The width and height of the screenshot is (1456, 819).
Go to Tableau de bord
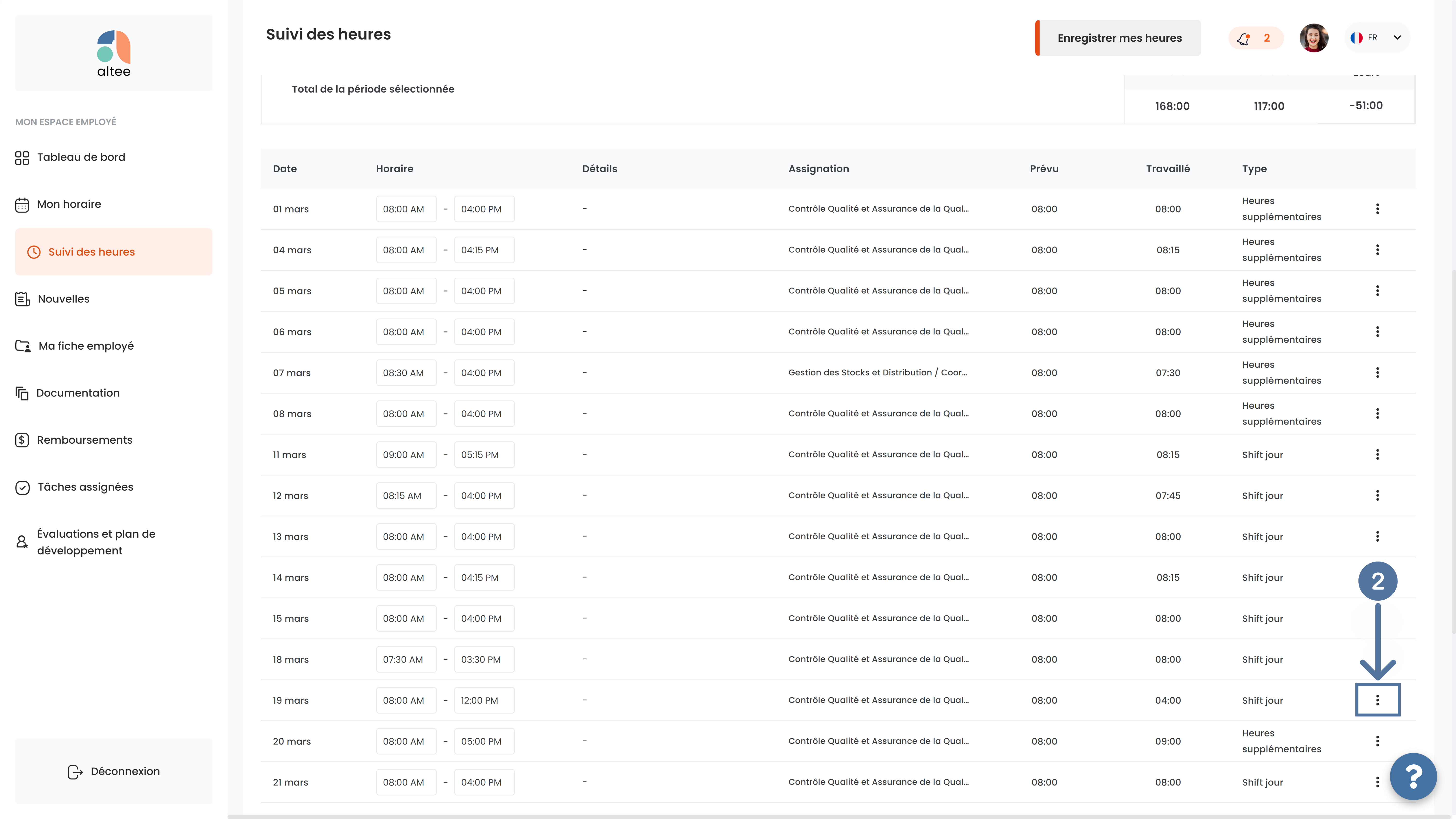pyautogui.click(x=81, y=158)
